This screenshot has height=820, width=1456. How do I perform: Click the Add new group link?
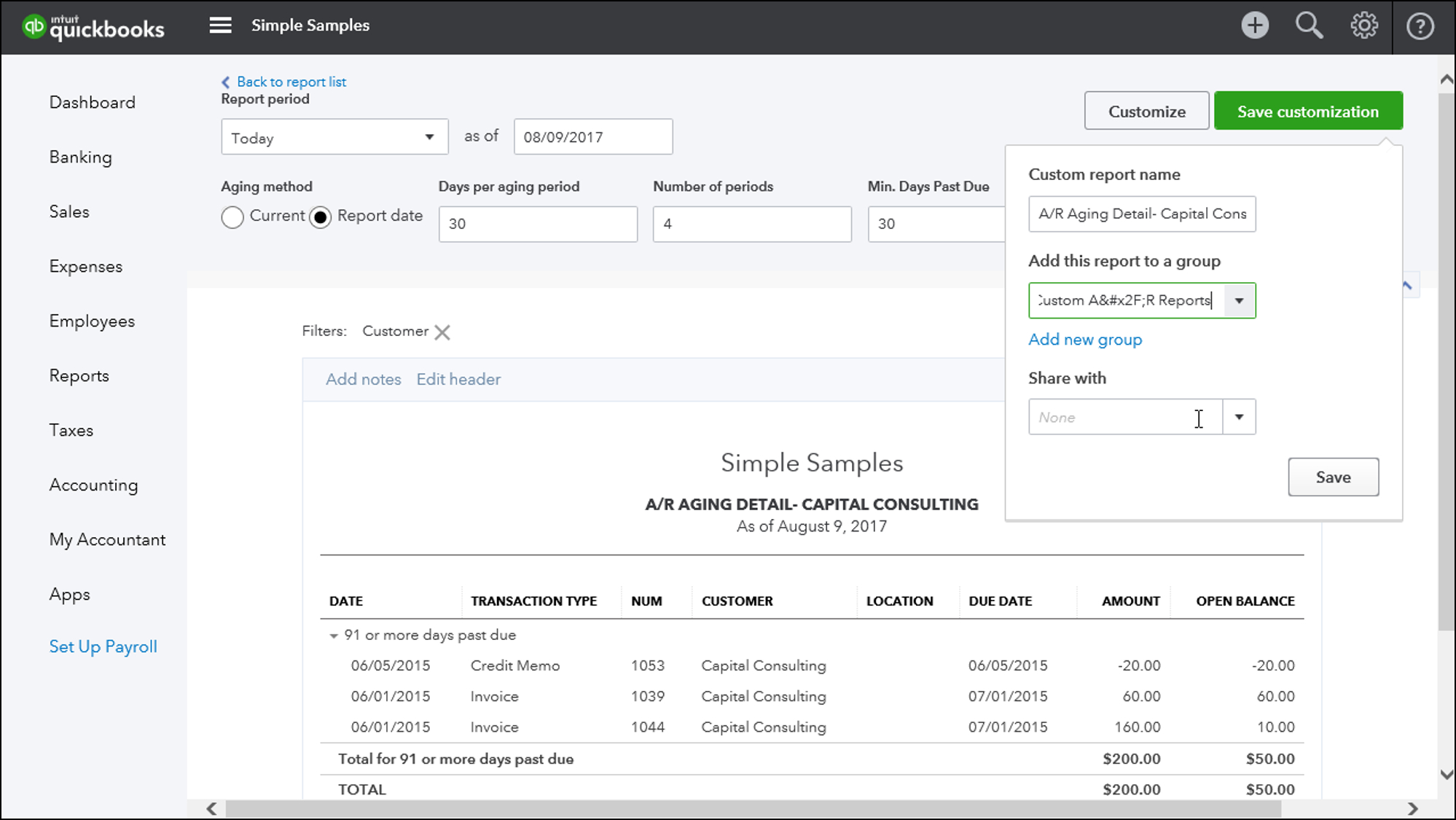point(1085,339)
